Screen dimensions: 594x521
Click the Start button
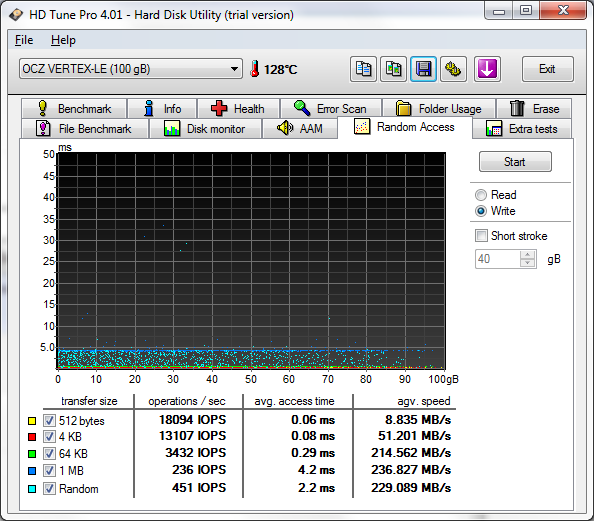click(515, 162)
